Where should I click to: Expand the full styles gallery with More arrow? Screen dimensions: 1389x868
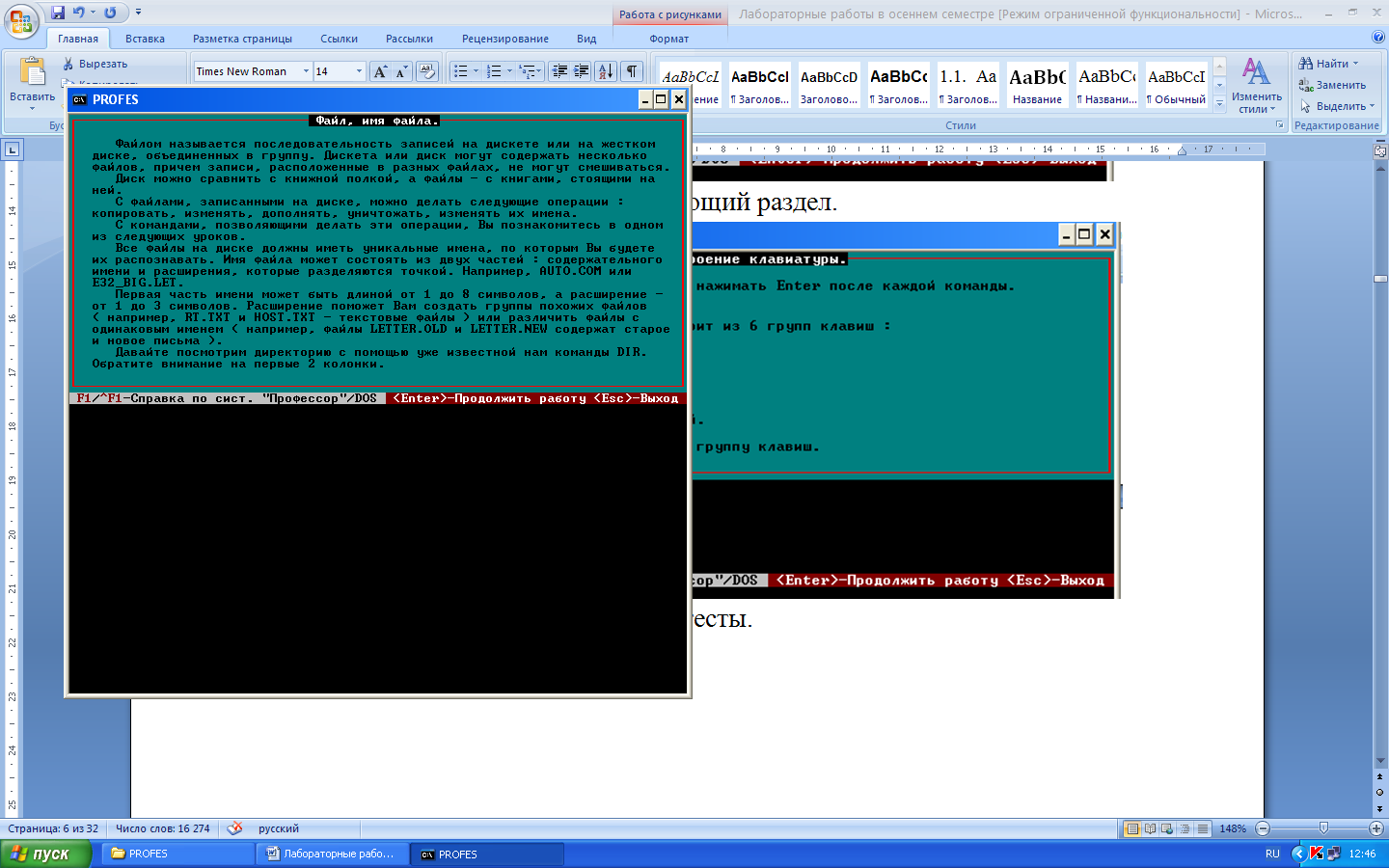click(1219, 101)
